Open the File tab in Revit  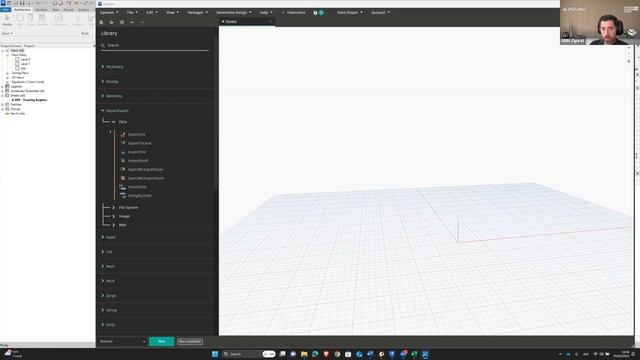click(x=6, y=9)
